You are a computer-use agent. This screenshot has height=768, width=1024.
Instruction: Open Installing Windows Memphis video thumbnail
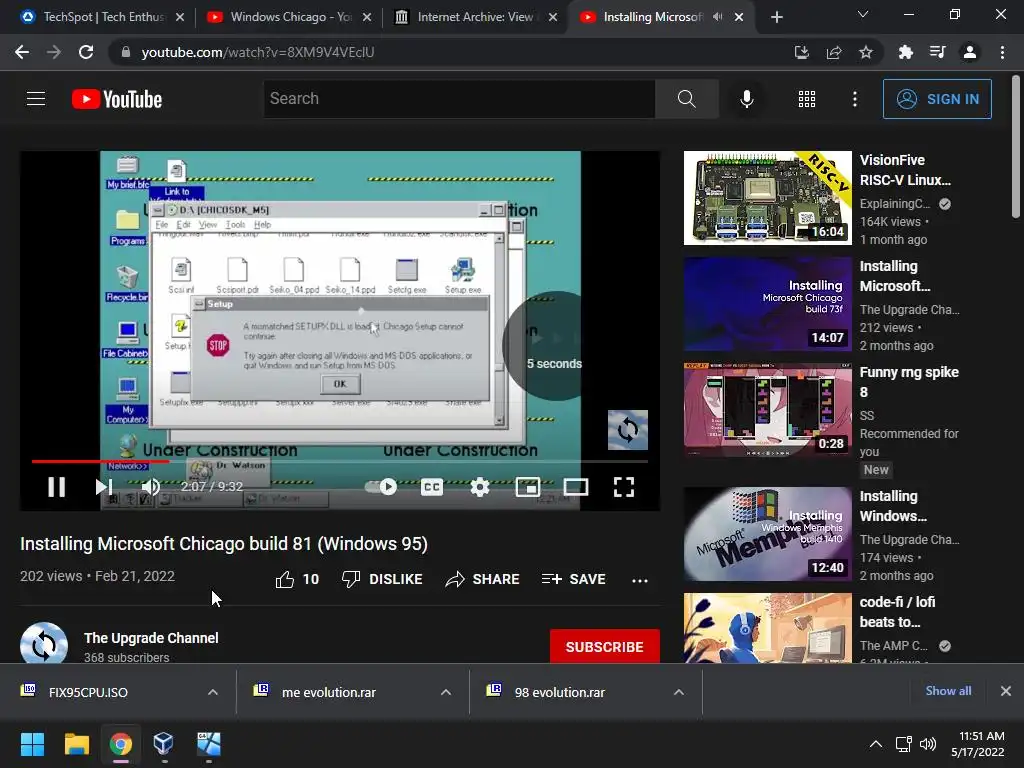tap(767, 534)
